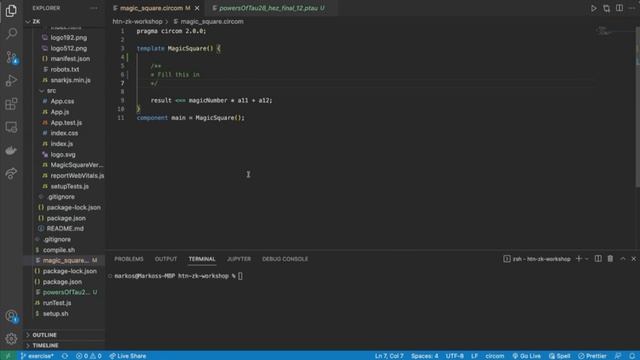Toggle Spell checker in status bar
Image resolution: width=640 pixels, height=360 pixels.
pos(560,356)
